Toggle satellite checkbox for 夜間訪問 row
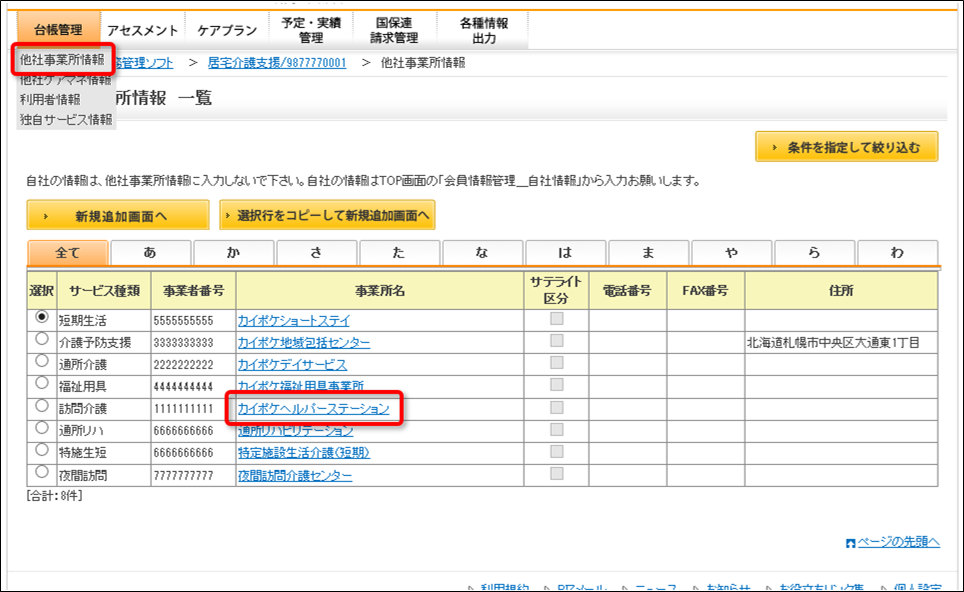The image size is (964, 592). tap(556, 474)
